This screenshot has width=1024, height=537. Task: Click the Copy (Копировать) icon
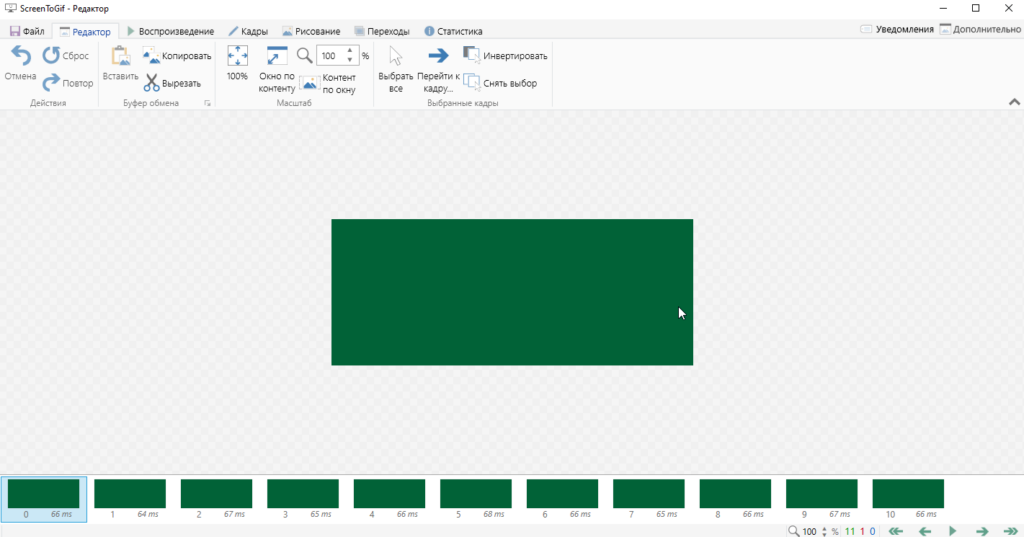pyautogui.click(x=151, y=56)
